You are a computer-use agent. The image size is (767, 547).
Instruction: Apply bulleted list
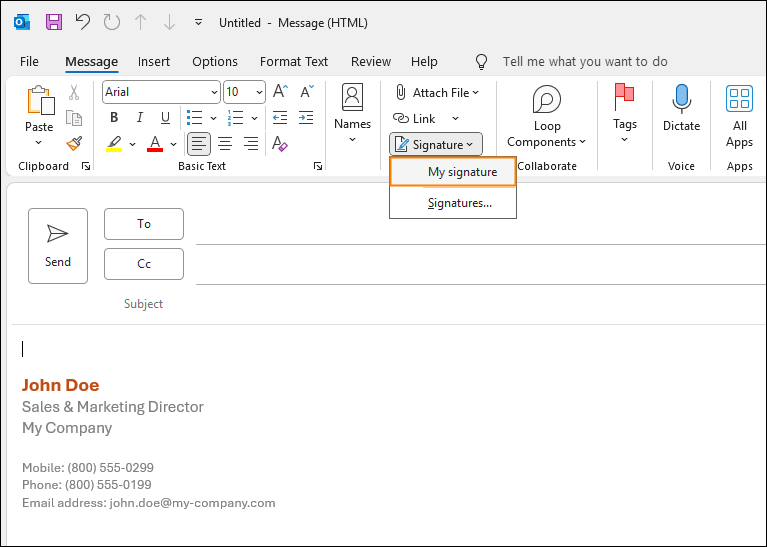pyautogui.click(x=195, y=117)
